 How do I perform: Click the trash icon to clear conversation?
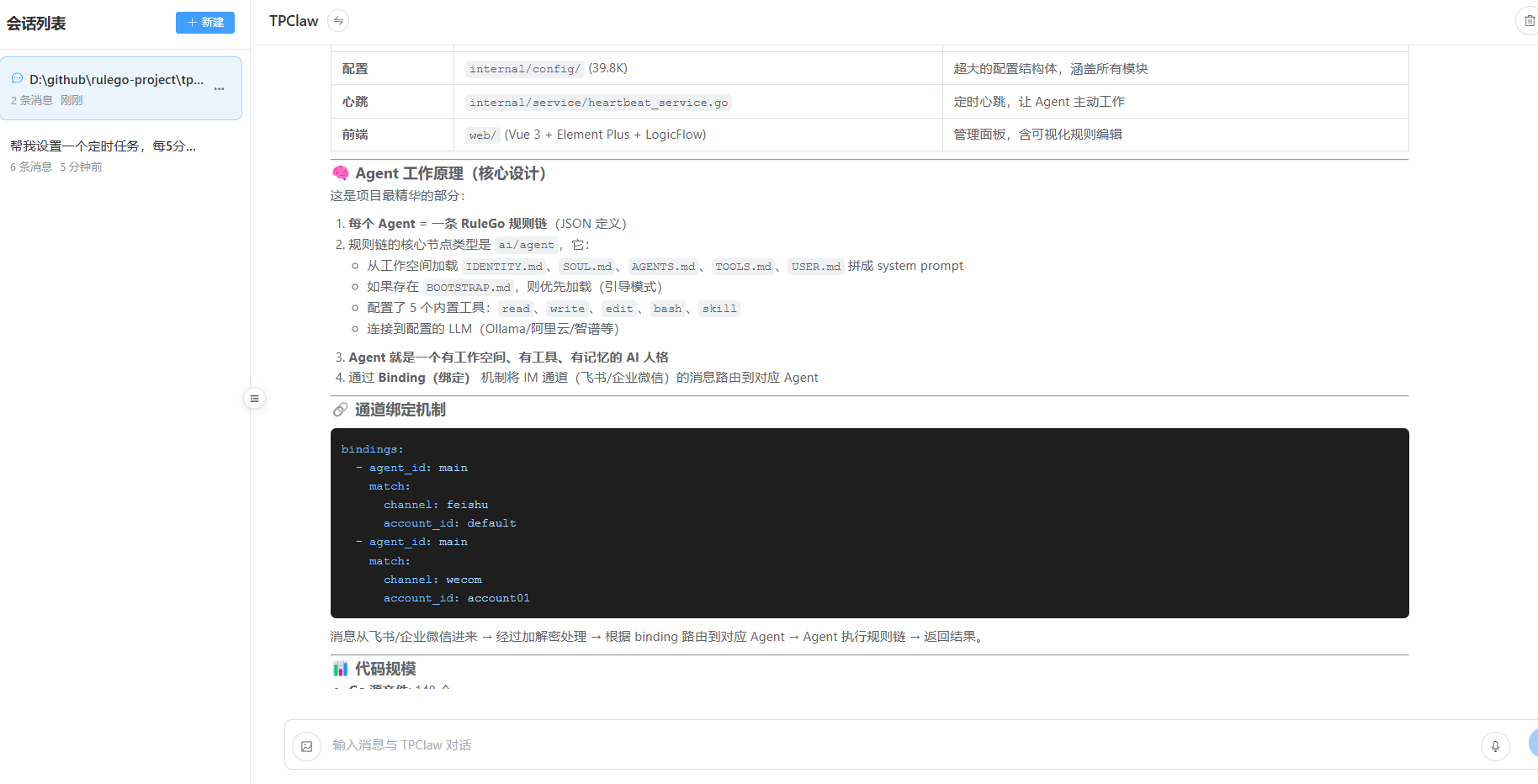point(1528,21)
